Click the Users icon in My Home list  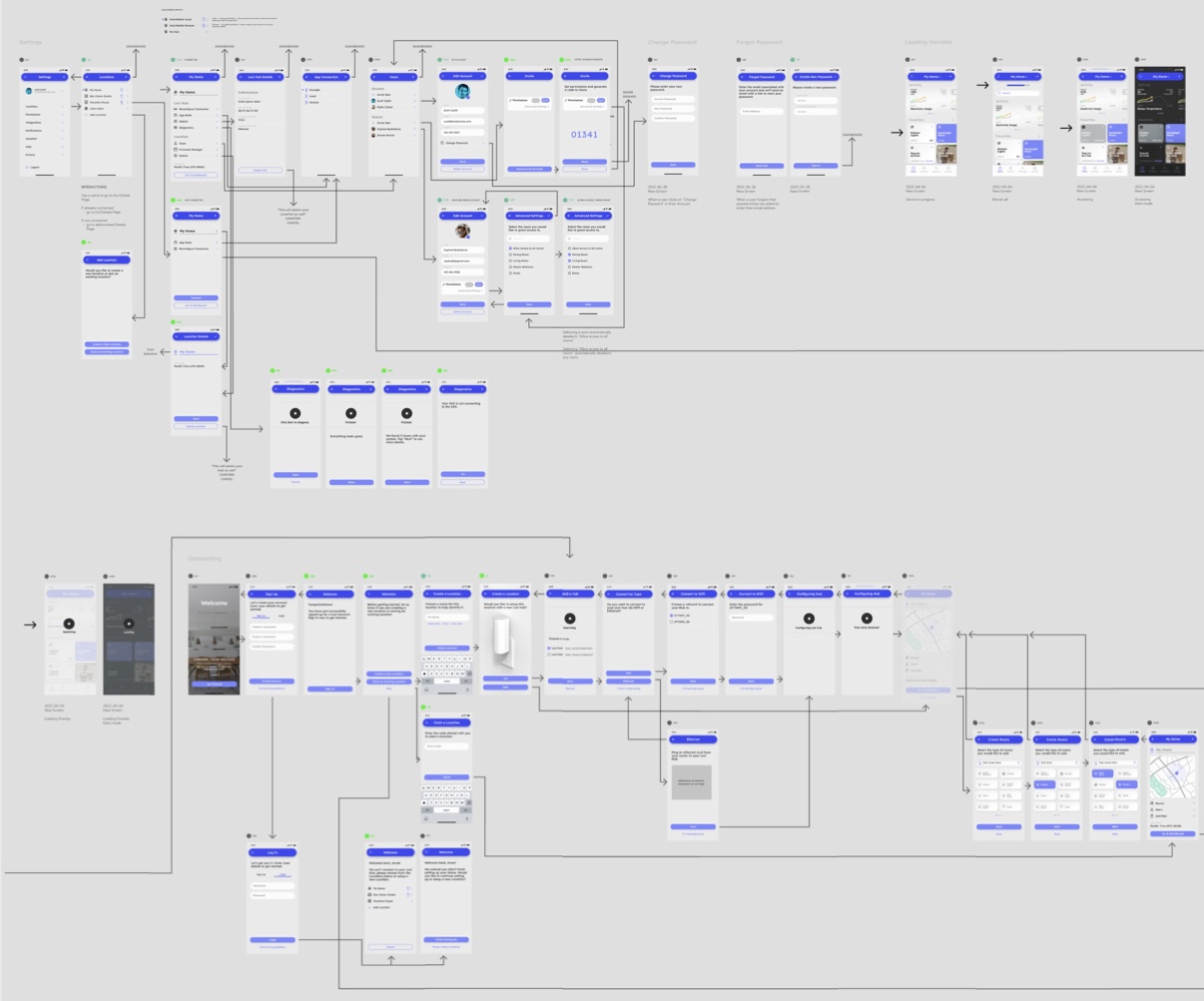pyautogui.click(x=176, y=143)
